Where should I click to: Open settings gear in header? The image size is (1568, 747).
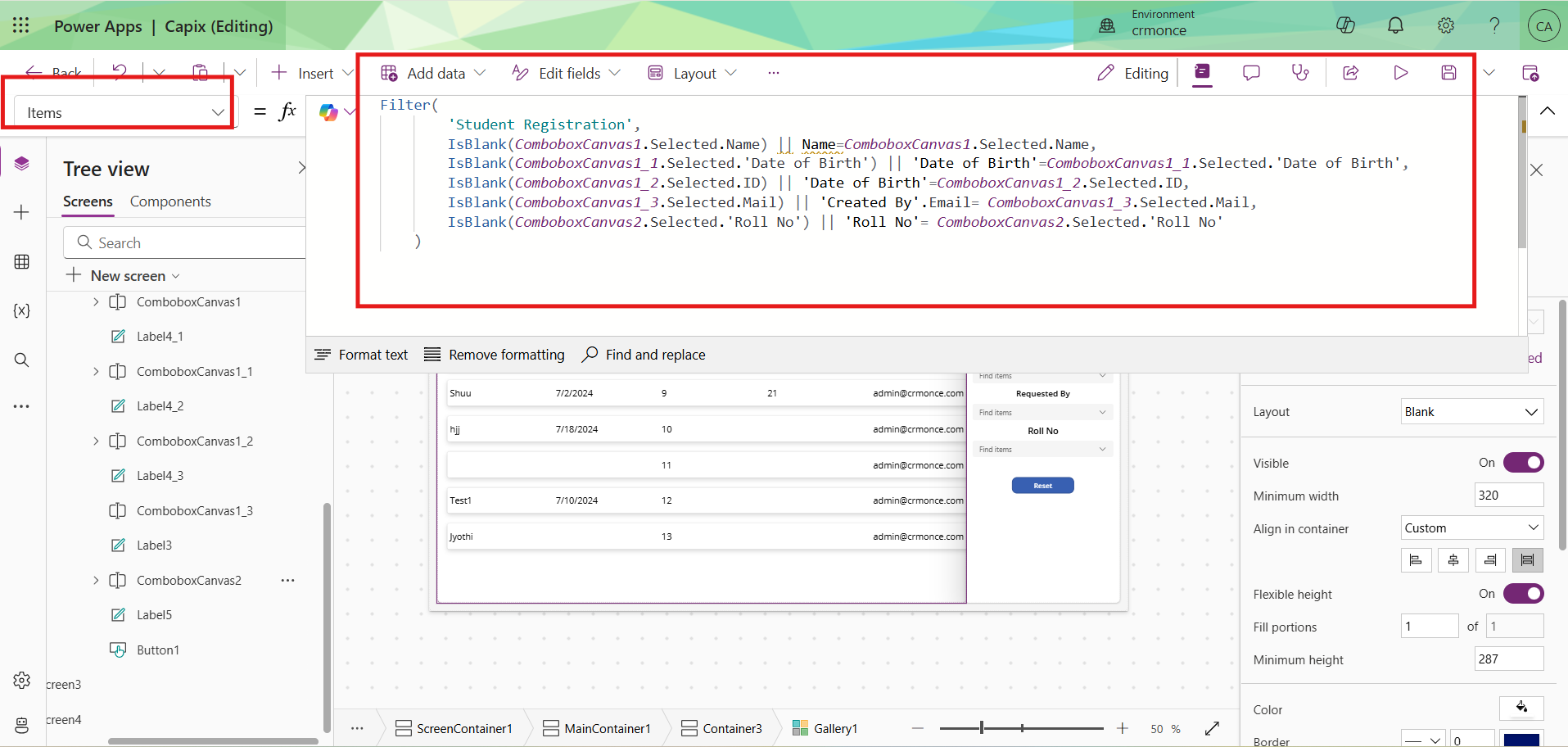pos(1446,25)
